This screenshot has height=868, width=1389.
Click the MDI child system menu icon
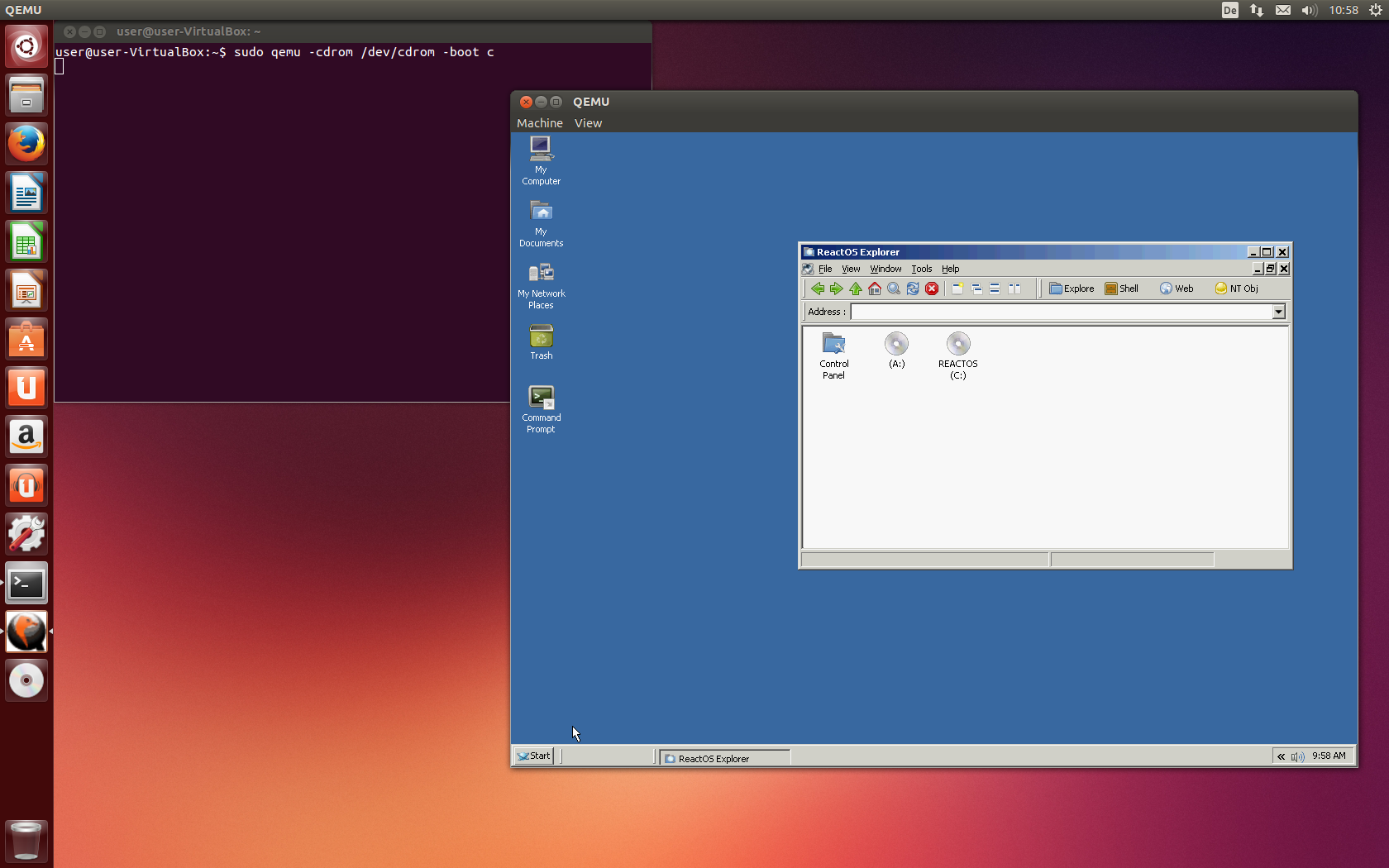(x=808, y=269)
